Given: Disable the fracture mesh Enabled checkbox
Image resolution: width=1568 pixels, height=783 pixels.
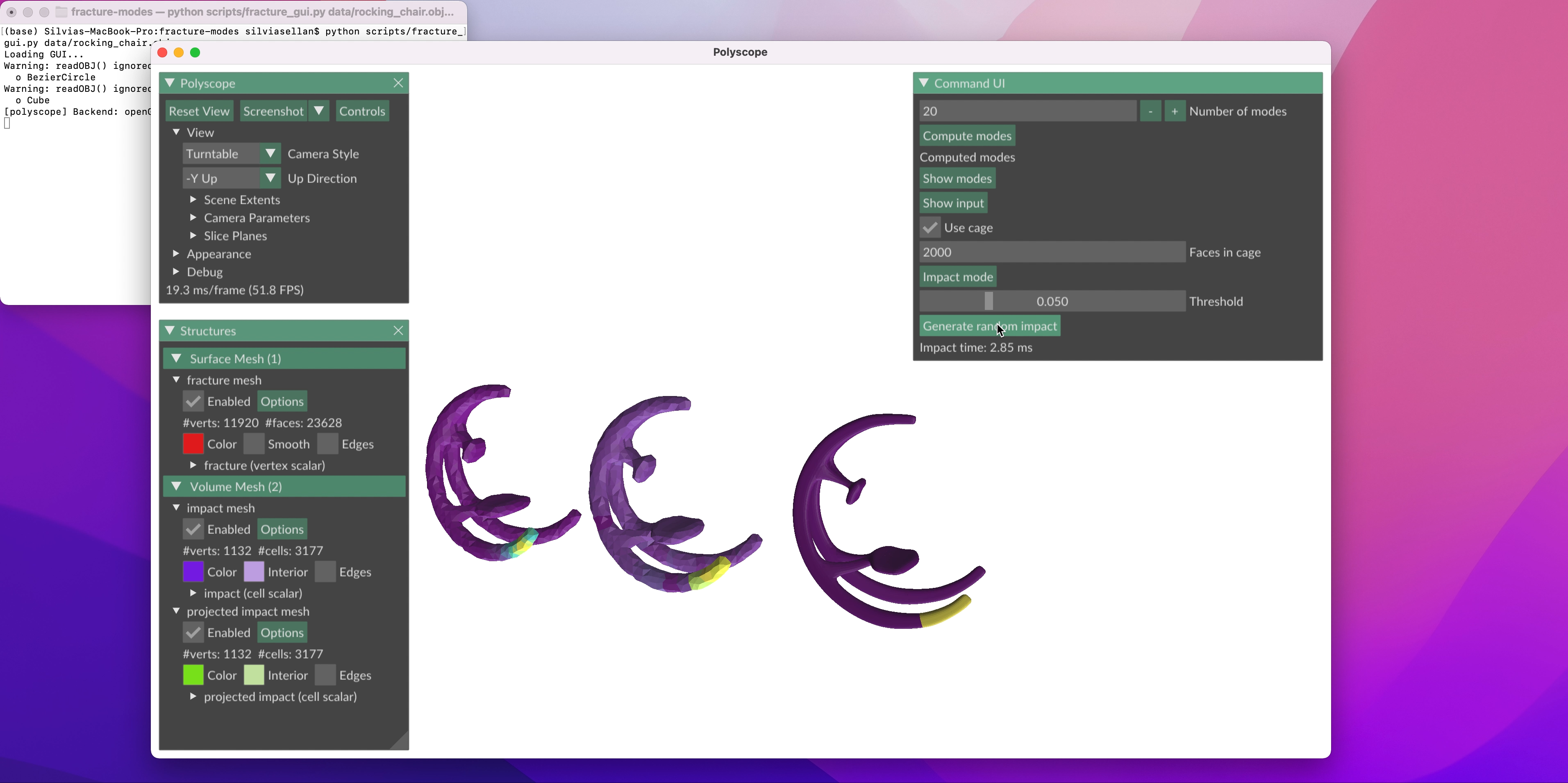Looking at the screenshot, I should point(193,401).
